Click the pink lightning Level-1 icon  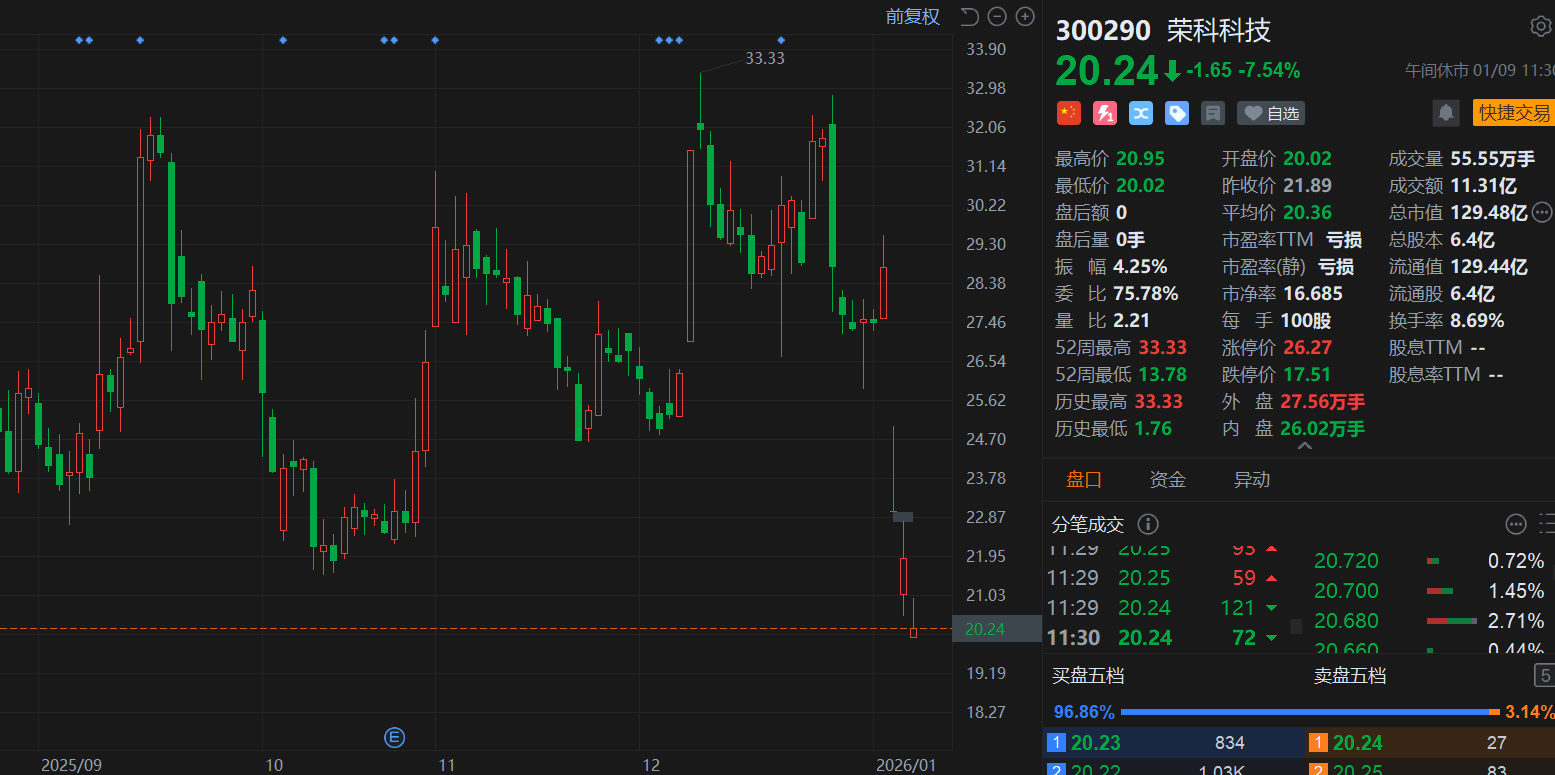point(1105,113)
